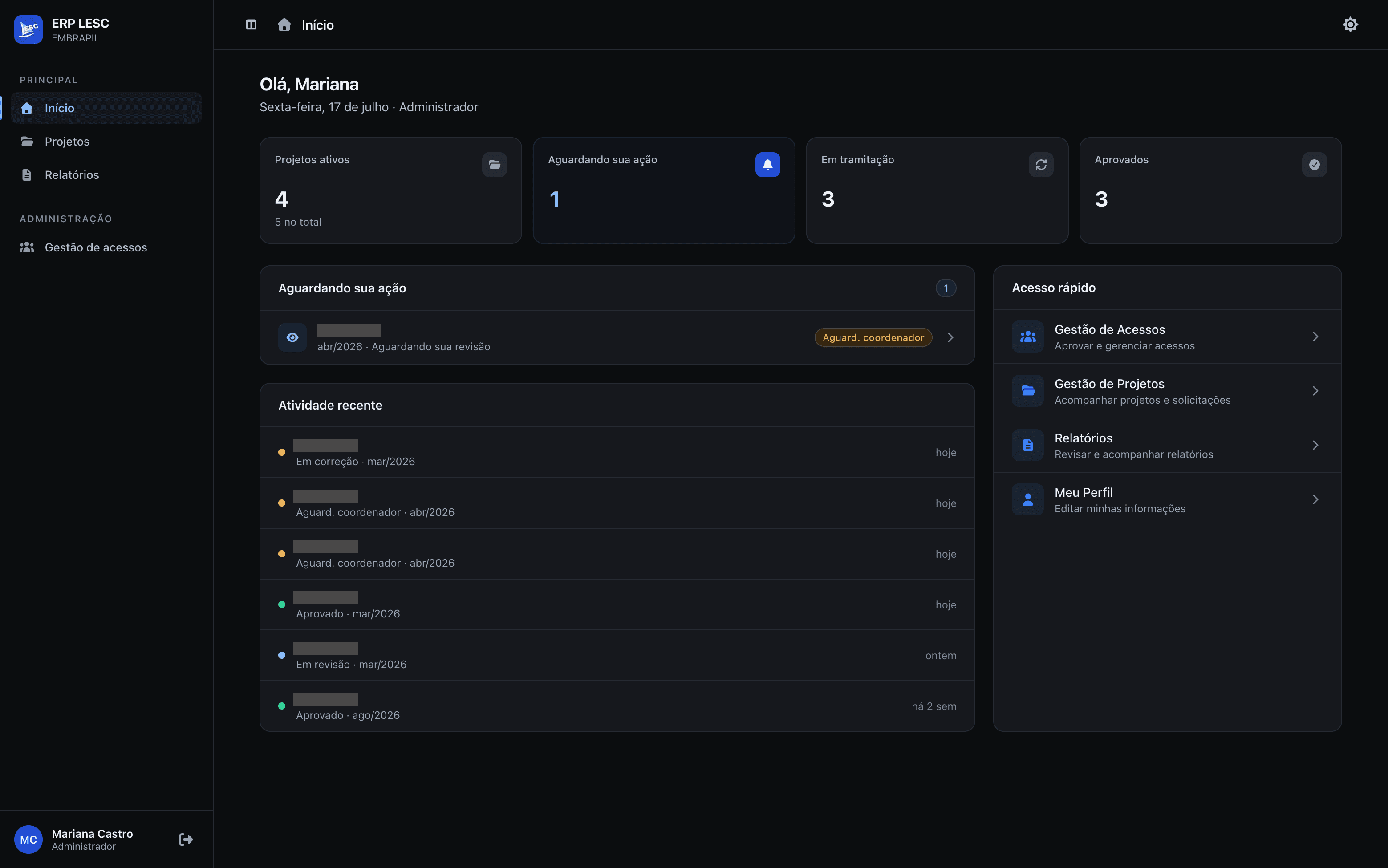This screenshot has height=868, width=1388.
Task: Open Gestão de Acessos quick access link
Action: click(1167, 337)
